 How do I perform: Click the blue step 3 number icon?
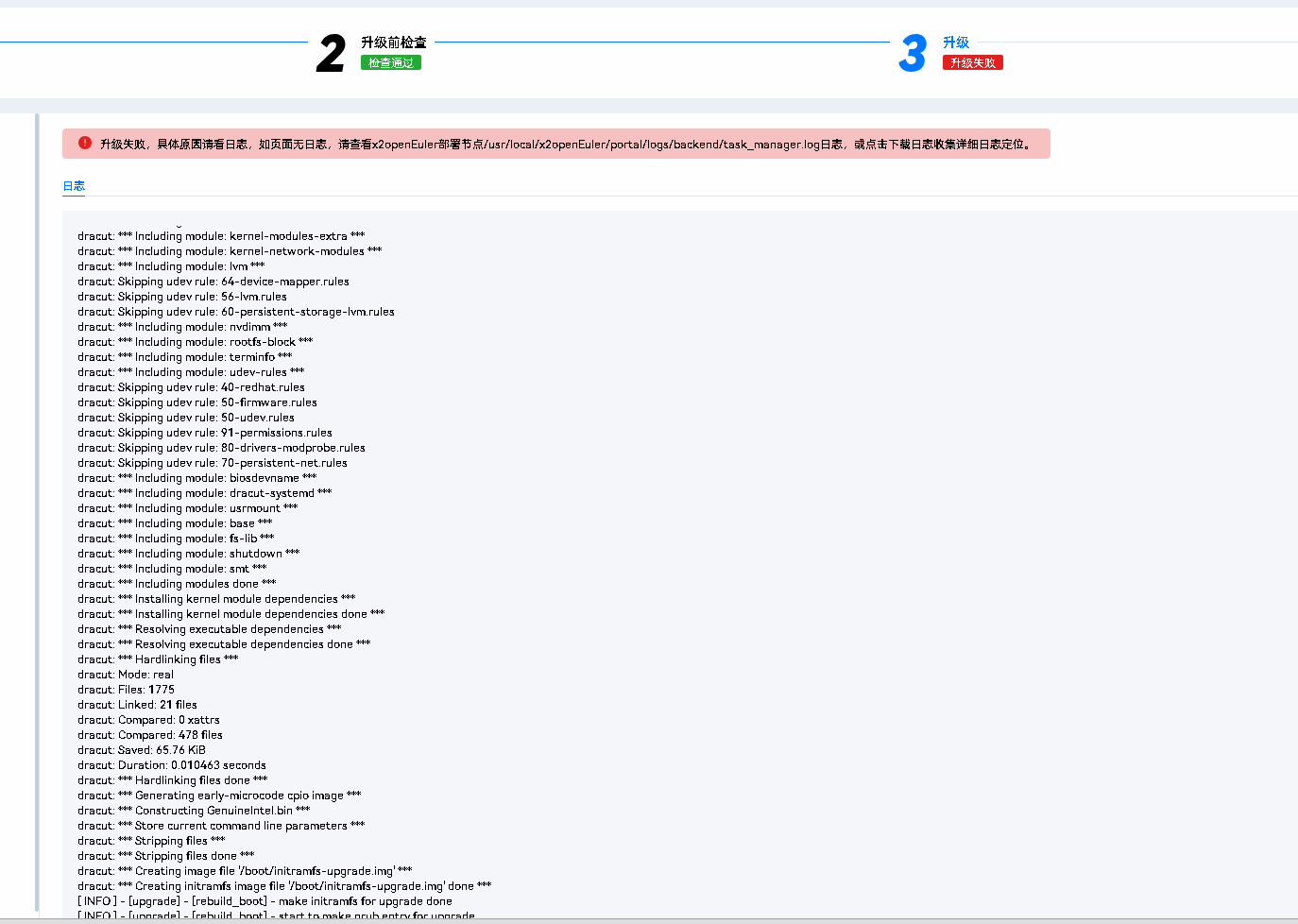click(x=913, y=53)
